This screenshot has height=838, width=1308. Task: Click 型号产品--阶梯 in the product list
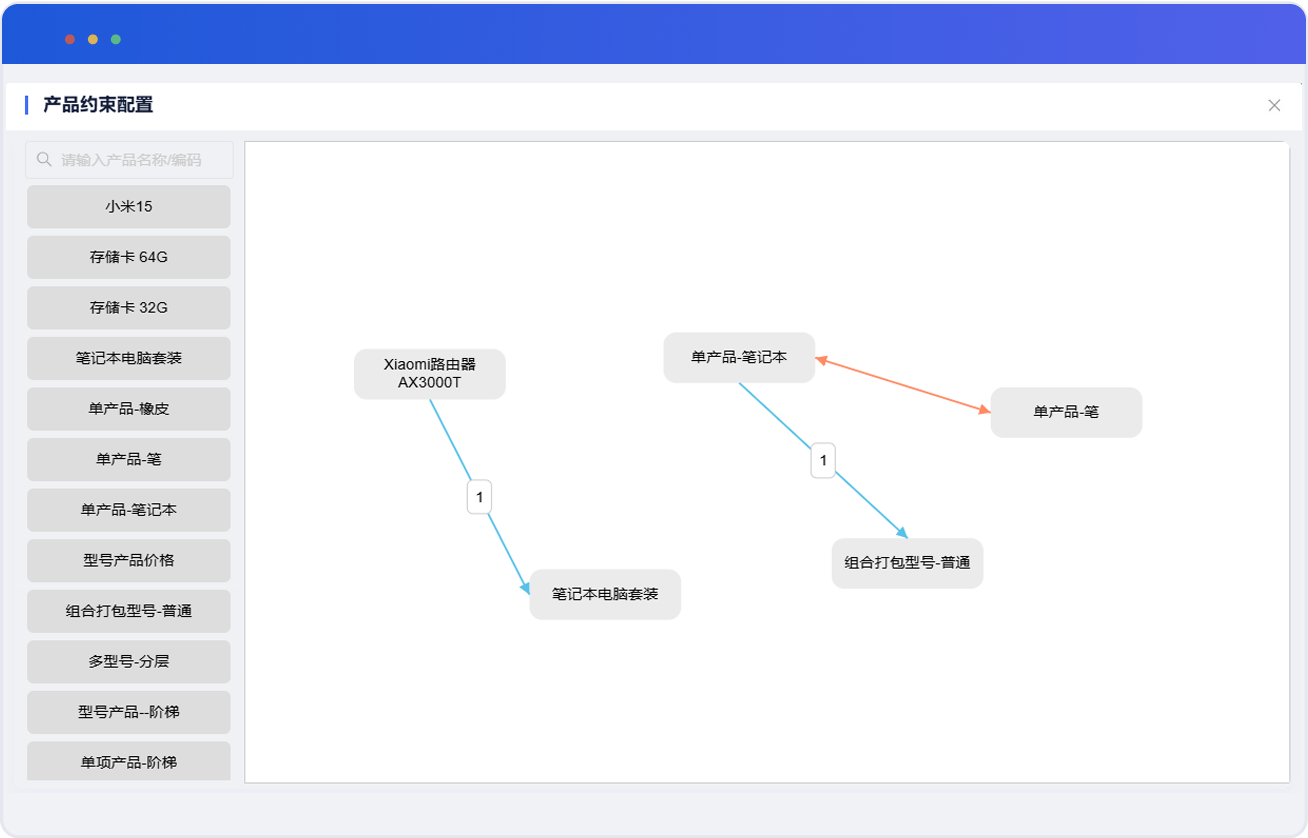coord(128,712)
